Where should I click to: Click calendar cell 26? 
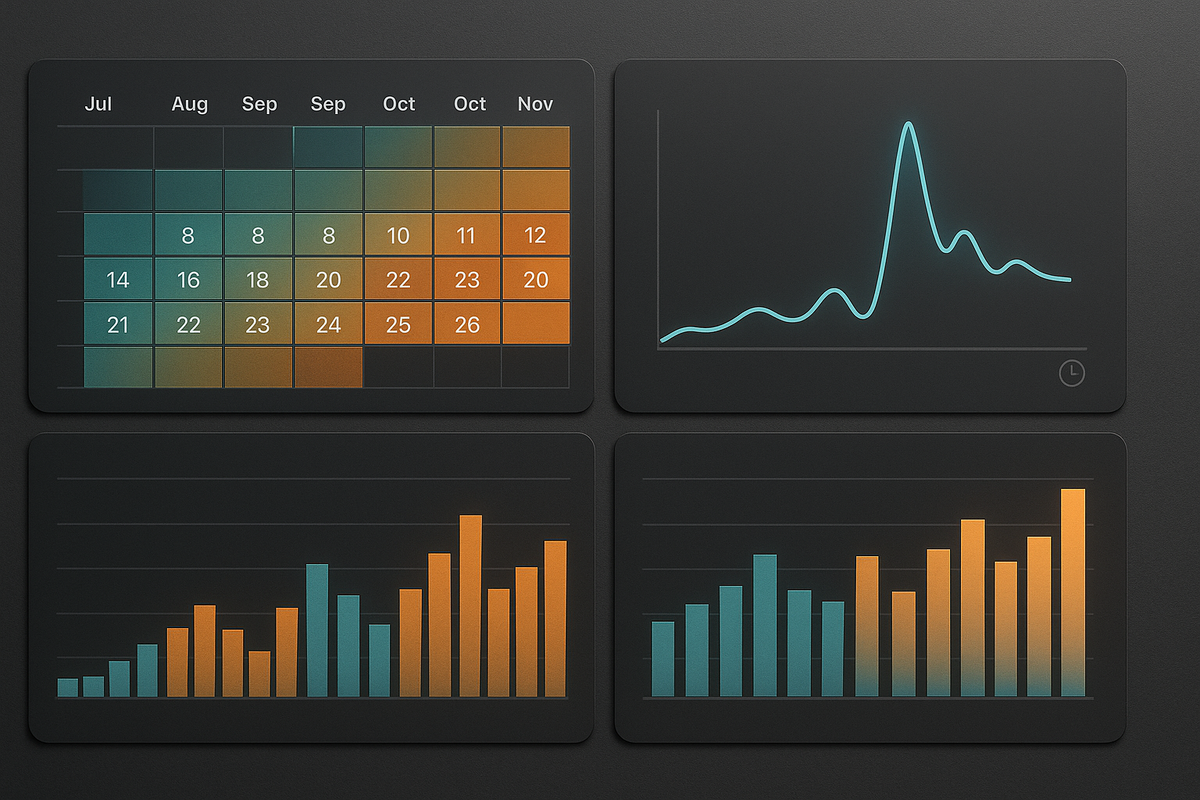pyautogui.click(x=466, y=324)
